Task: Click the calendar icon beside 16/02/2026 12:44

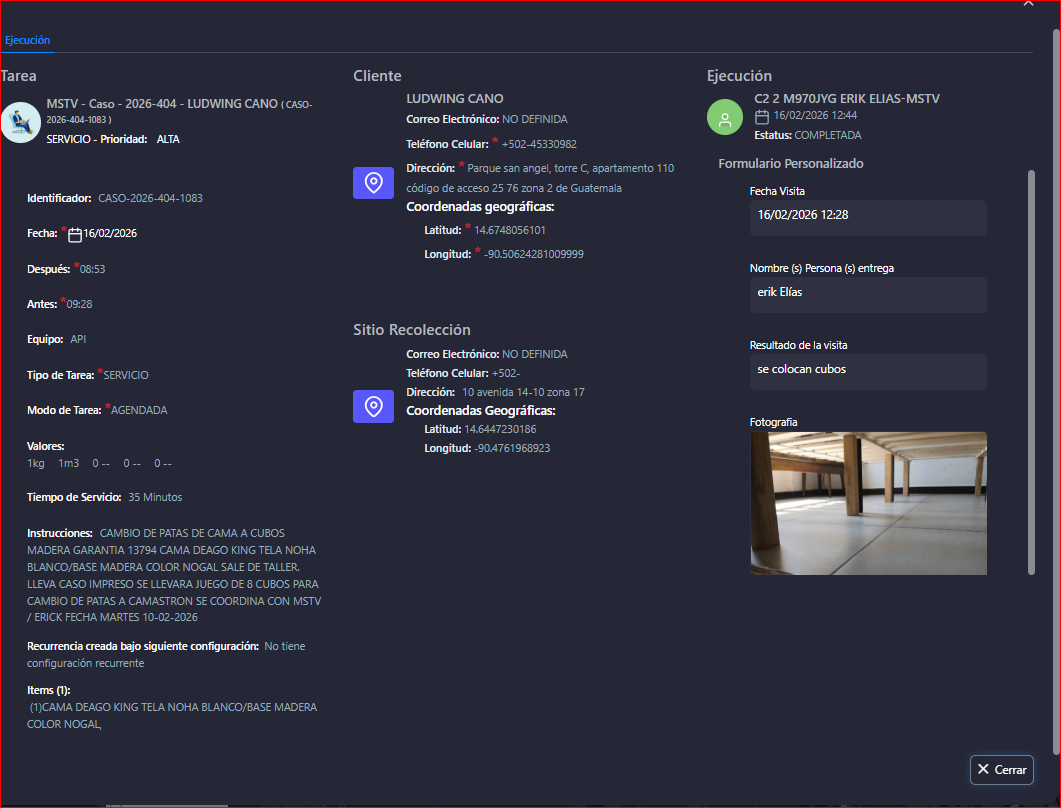Action: click(762, 117)
